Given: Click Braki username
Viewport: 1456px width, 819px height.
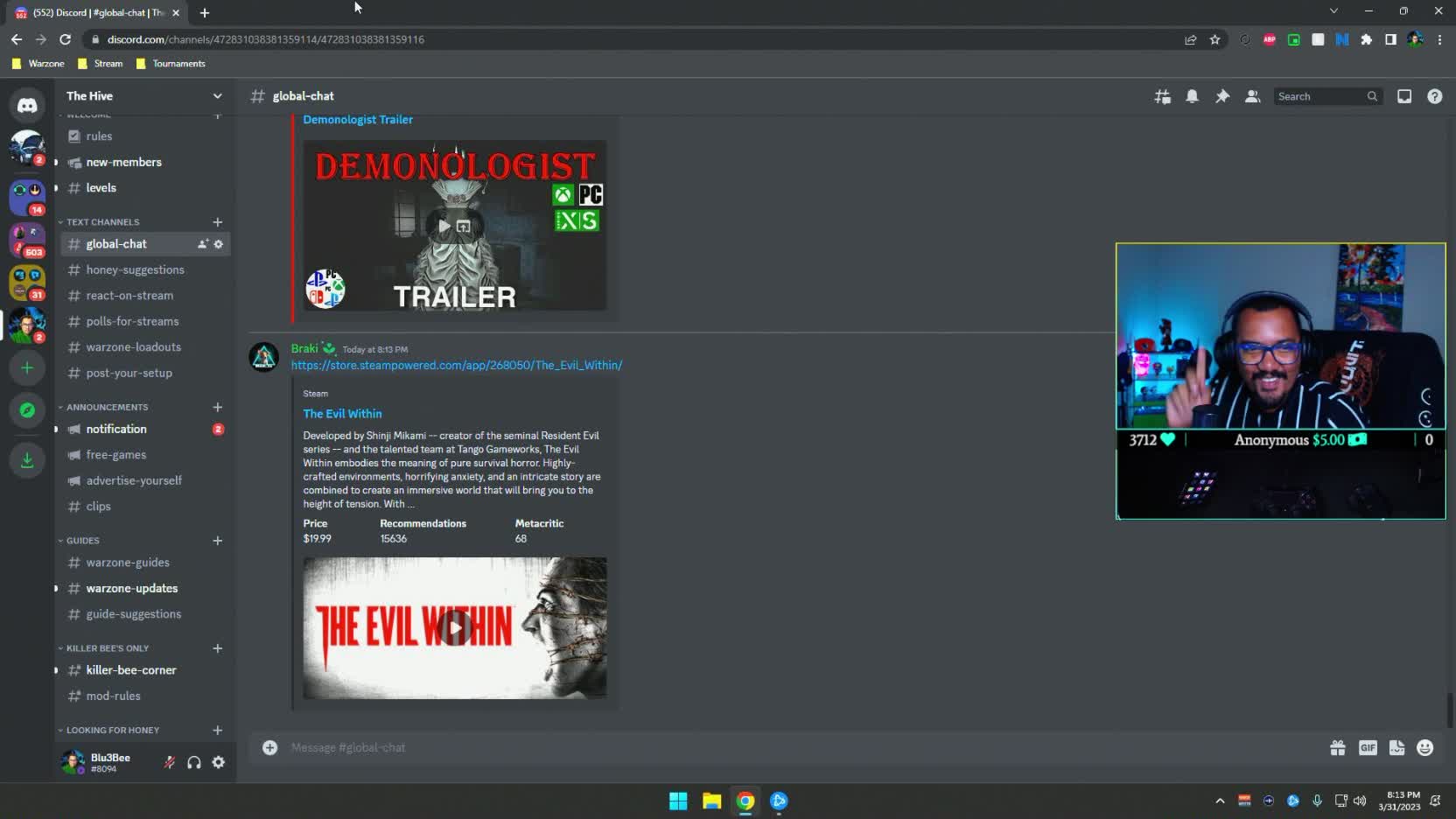Looking at the screenshot, I should [304, 348].
